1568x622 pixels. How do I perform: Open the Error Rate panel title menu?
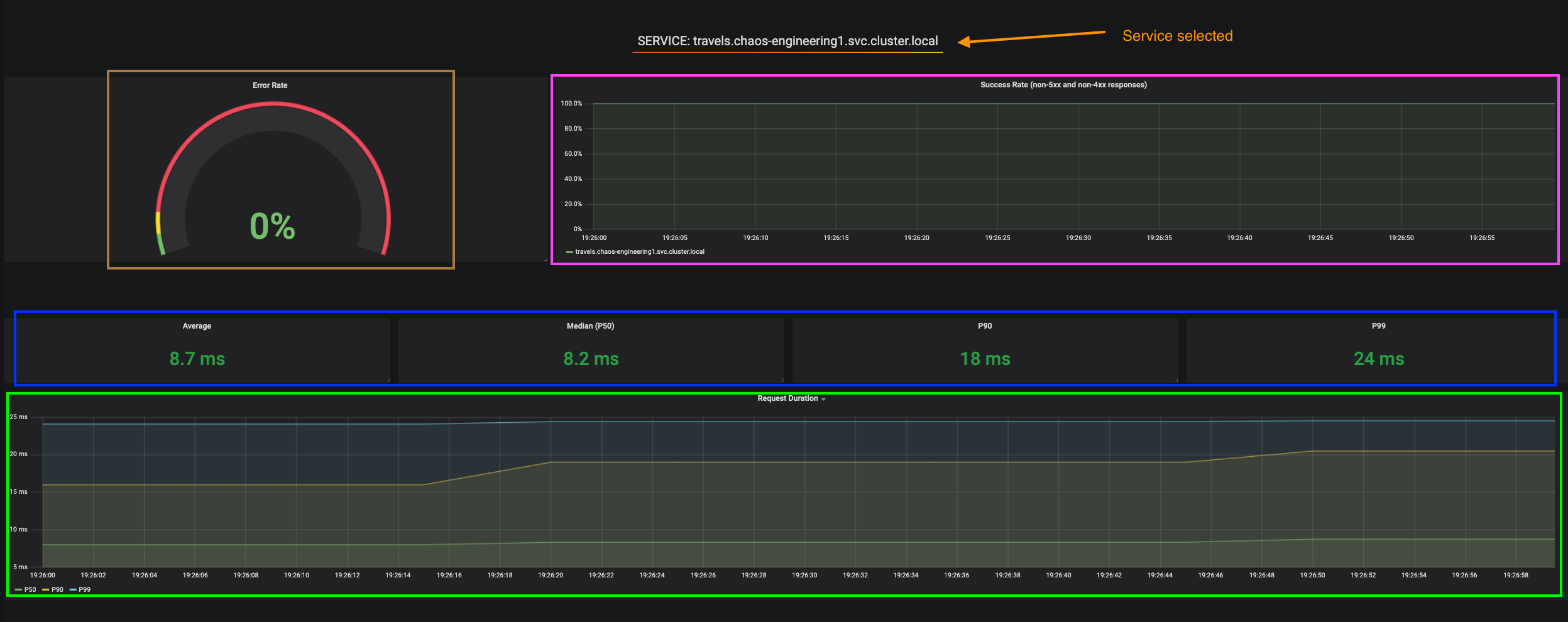coord(270,85)
